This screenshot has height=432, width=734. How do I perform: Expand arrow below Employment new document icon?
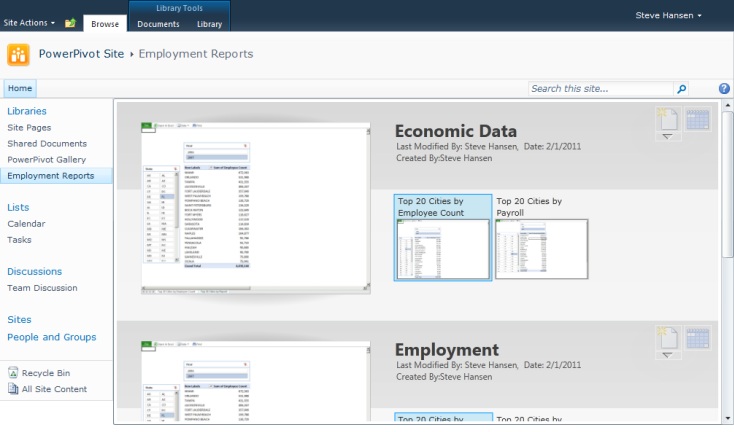click(x=668, y=355)
